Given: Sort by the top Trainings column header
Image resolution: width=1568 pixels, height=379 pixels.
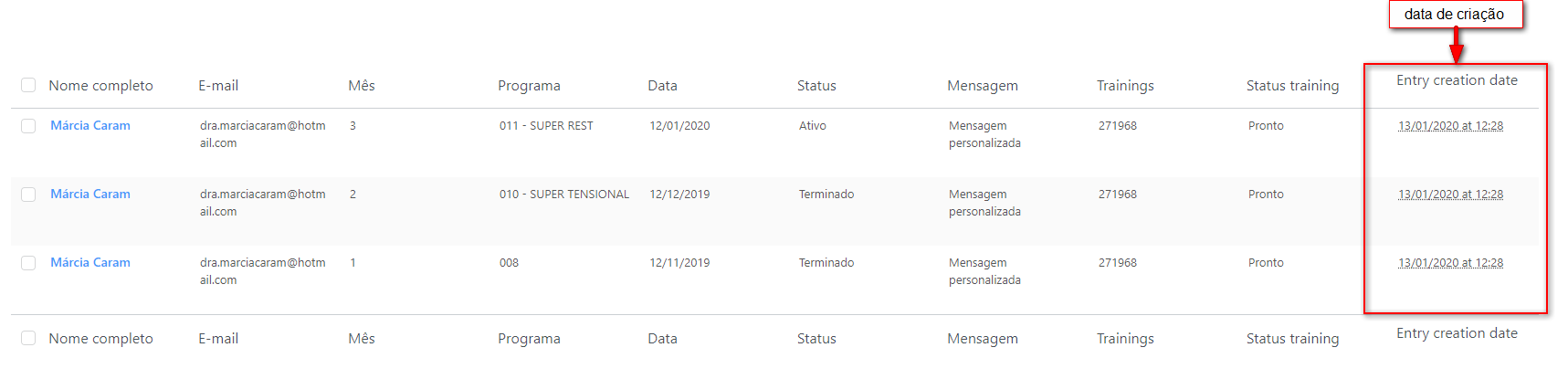Looking at the screenshot, I should point(1125,86).
